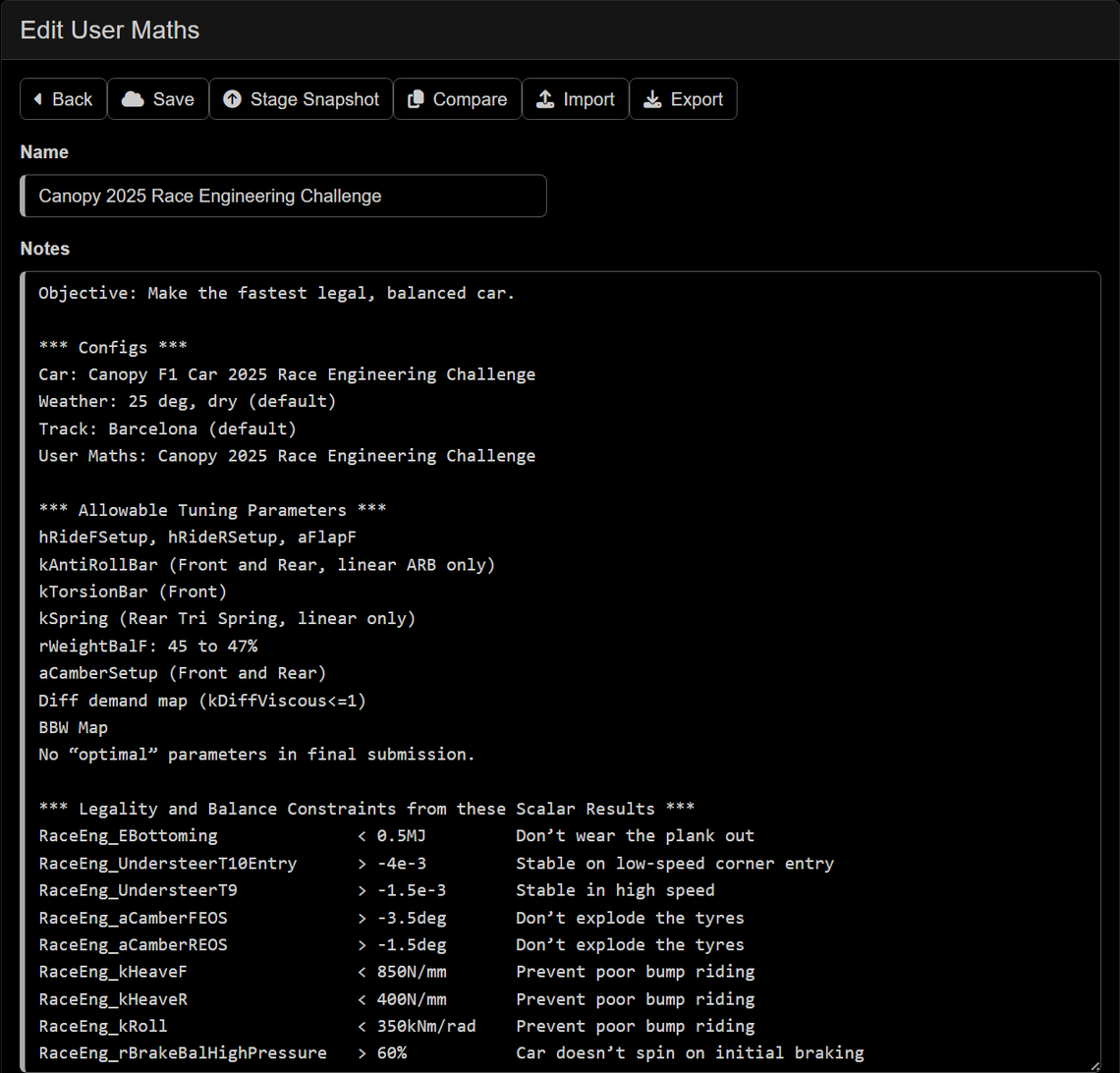
Task: Click the 'User Maths: Canopy 2025' line
Action: [287, 456]
